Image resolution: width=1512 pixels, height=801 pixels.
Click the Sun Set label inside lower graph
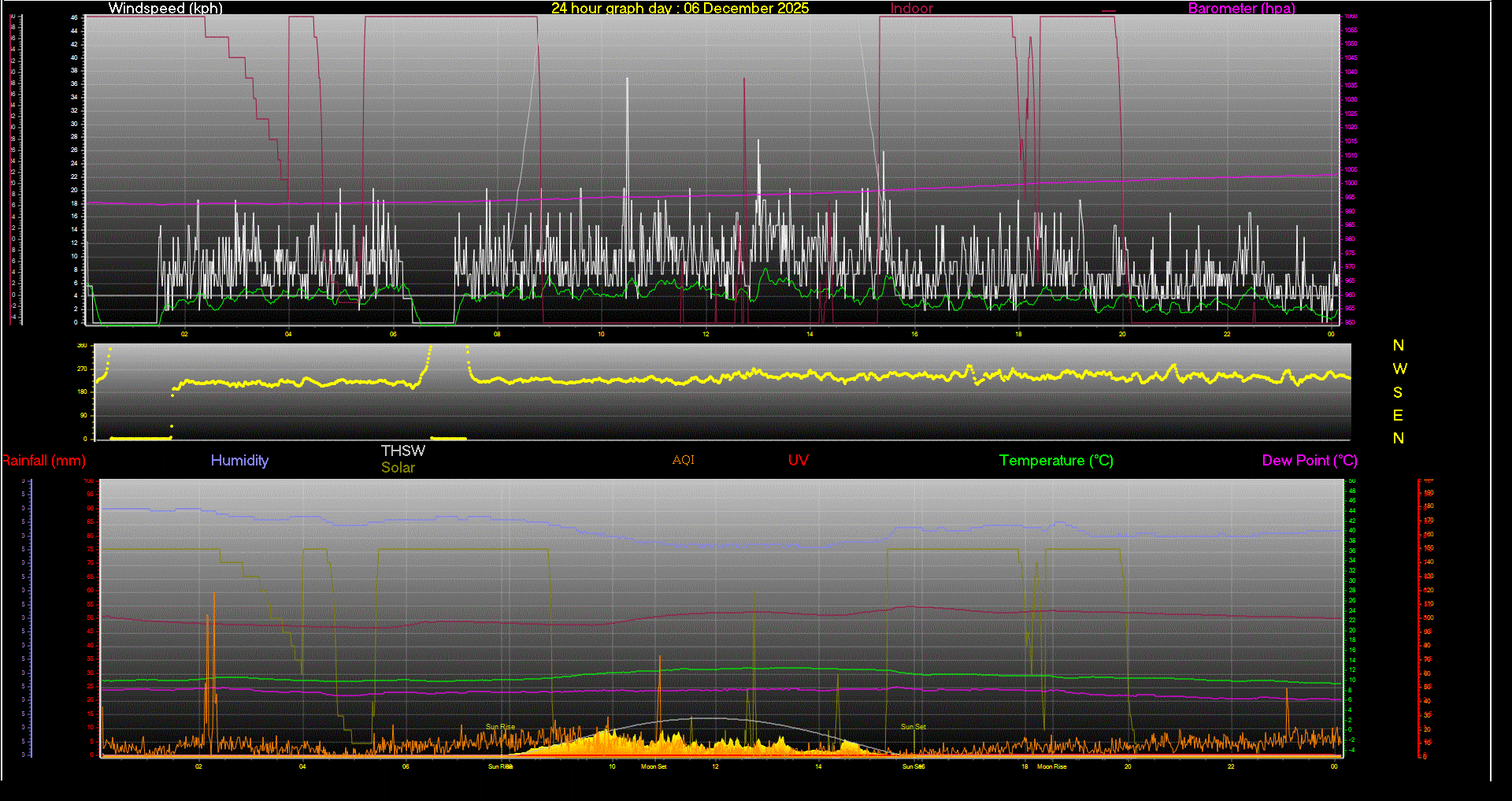click(x=913, y=727)
